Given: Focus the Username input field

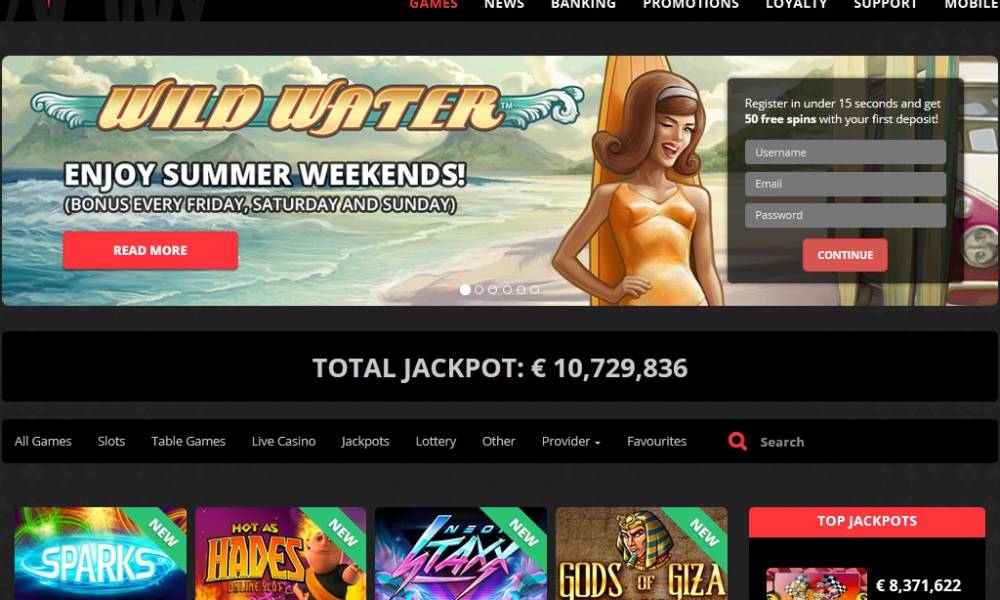Looking at the screenshot, I should coord(846,152).
